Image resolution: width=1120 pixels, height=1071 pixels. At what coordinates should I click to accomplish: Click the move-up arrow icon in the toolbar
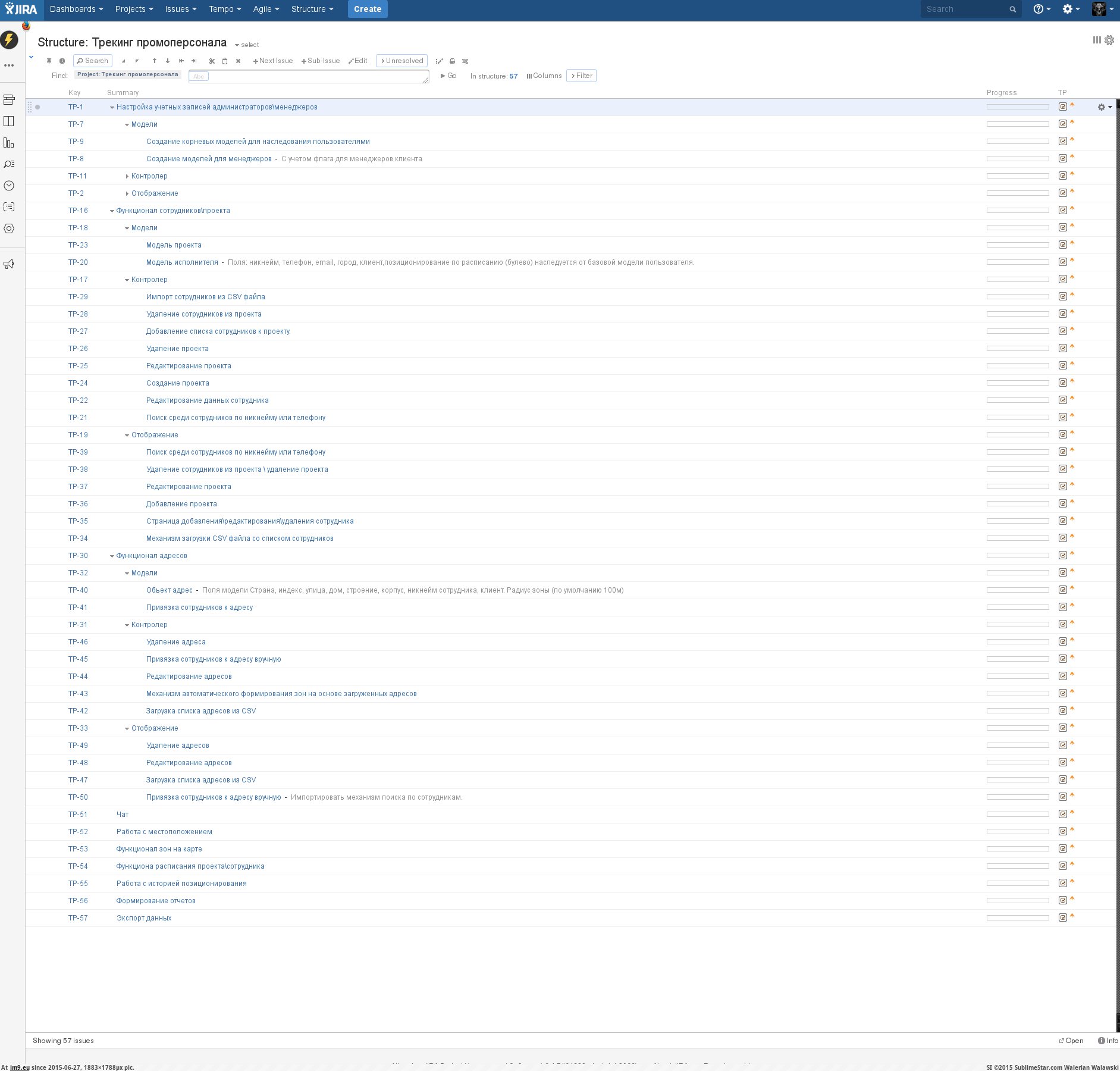(155, 61)
